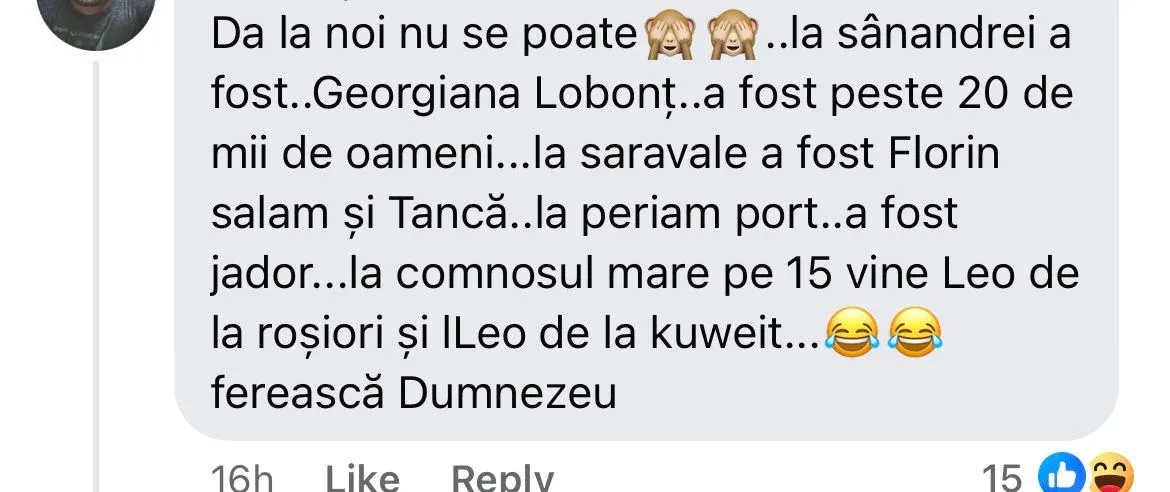Click the second see-no-evil monkey emoji
This screenshot has height=492, width=1170.
click(733, 37)
